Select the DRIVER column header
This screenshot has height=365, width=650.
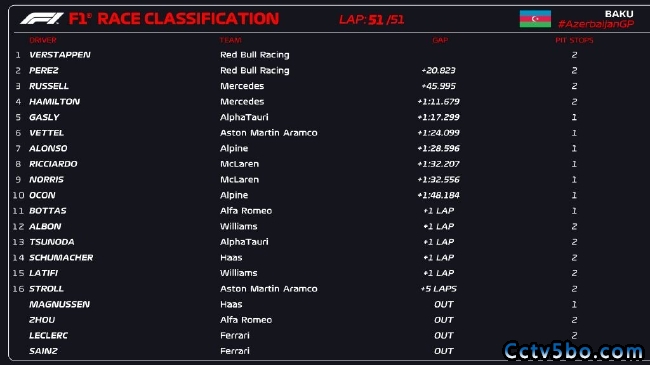tap(43, 40)
